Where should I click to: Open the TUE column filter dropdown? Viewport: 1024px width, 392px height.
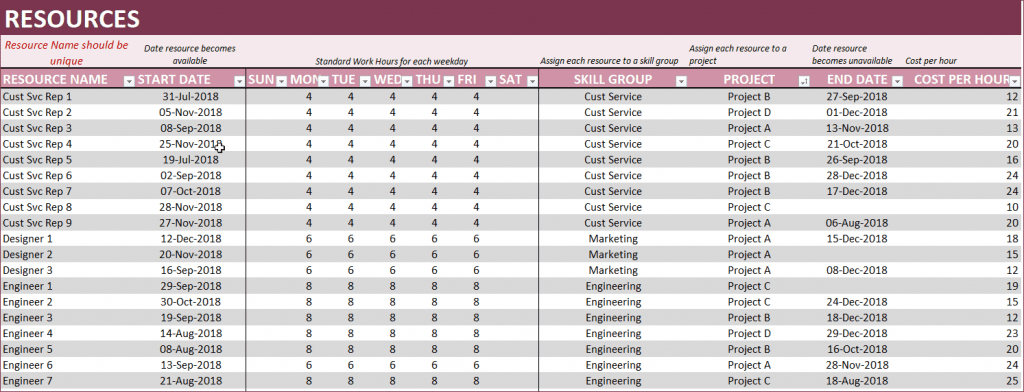[365, 81]
